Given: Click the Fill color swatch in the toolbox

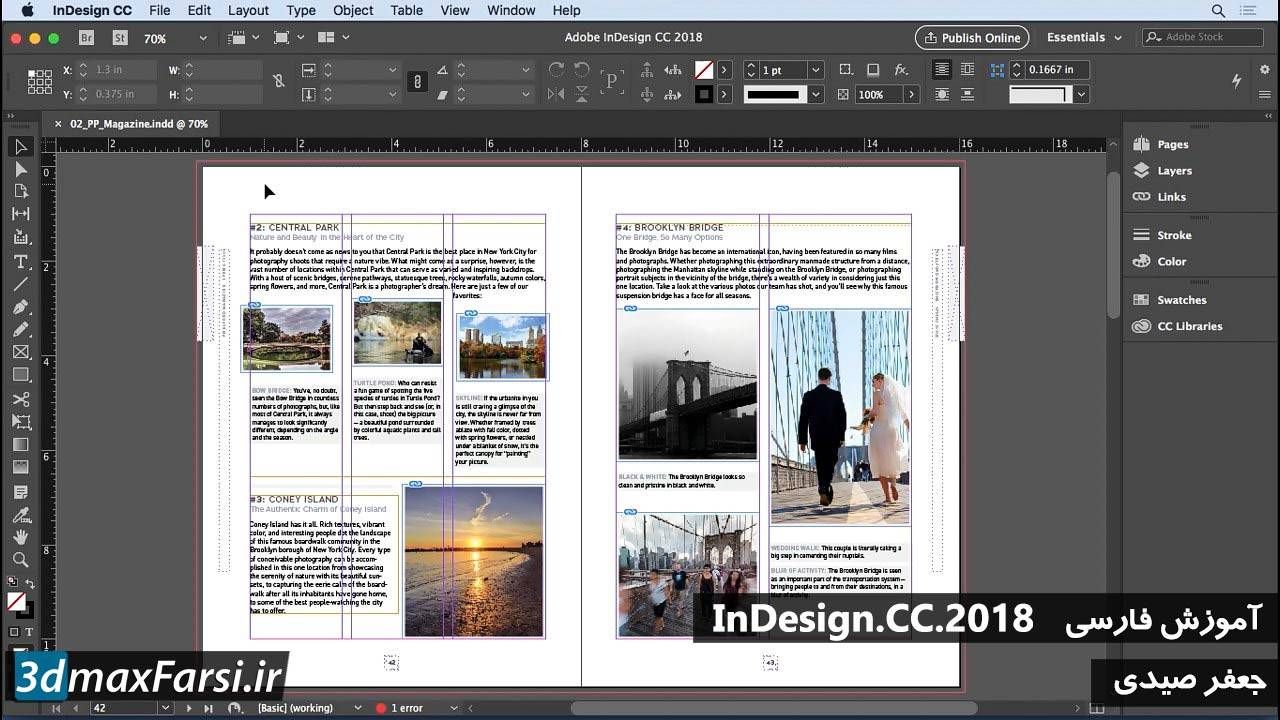Looking at the screenshot, I should [x=16, y=601].
